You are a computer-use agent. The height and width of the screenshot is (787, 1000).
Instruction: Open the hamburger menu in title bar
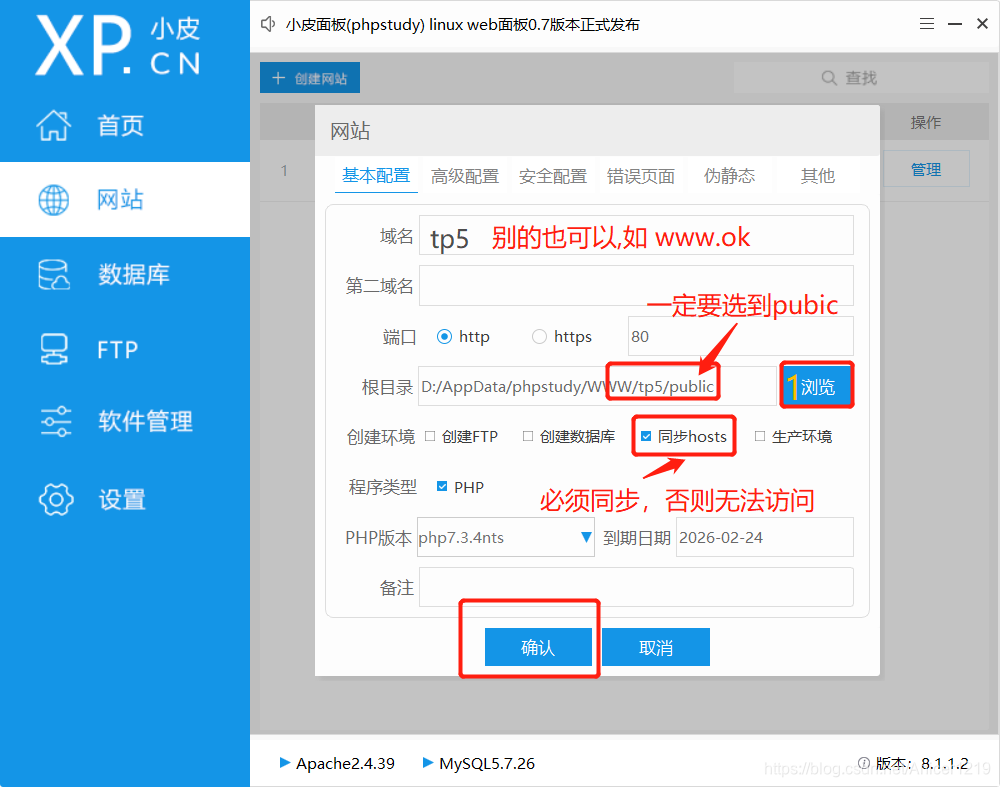tap(927, 23)
